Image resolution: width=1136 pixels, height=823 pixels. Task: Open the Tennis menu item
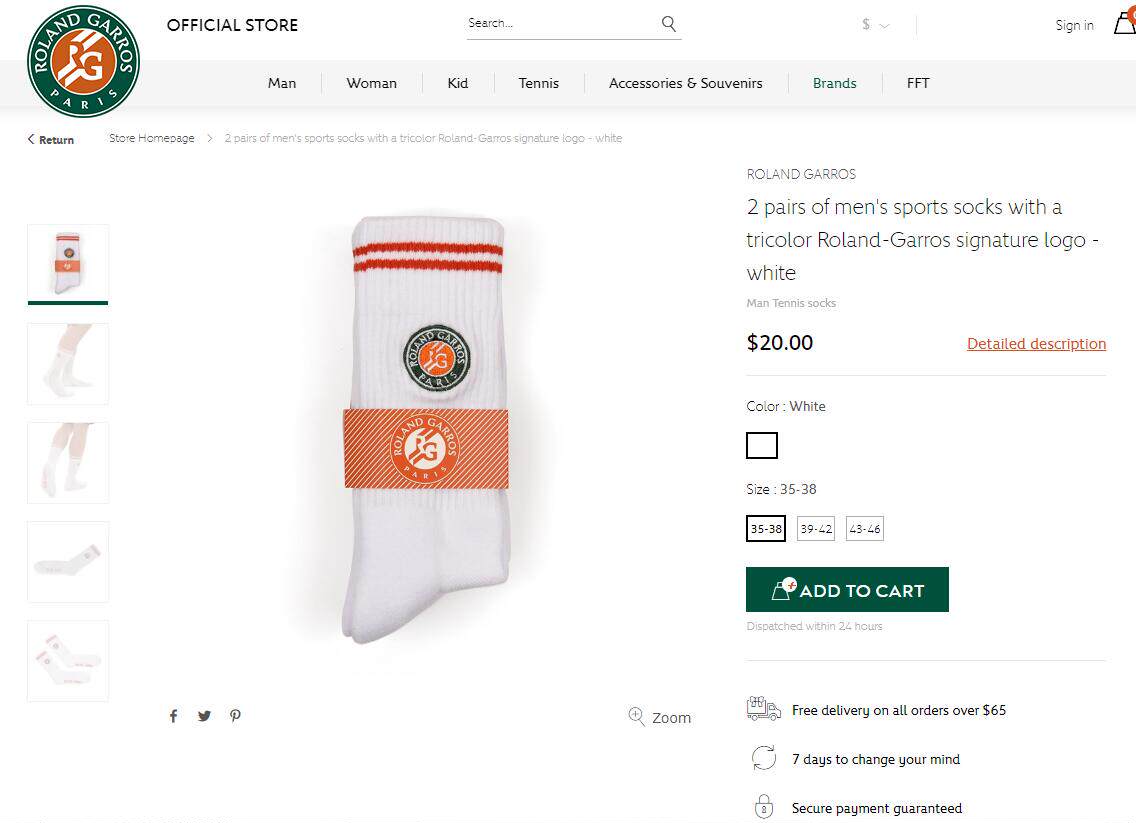pyautogui.click(x=538, y=83)
